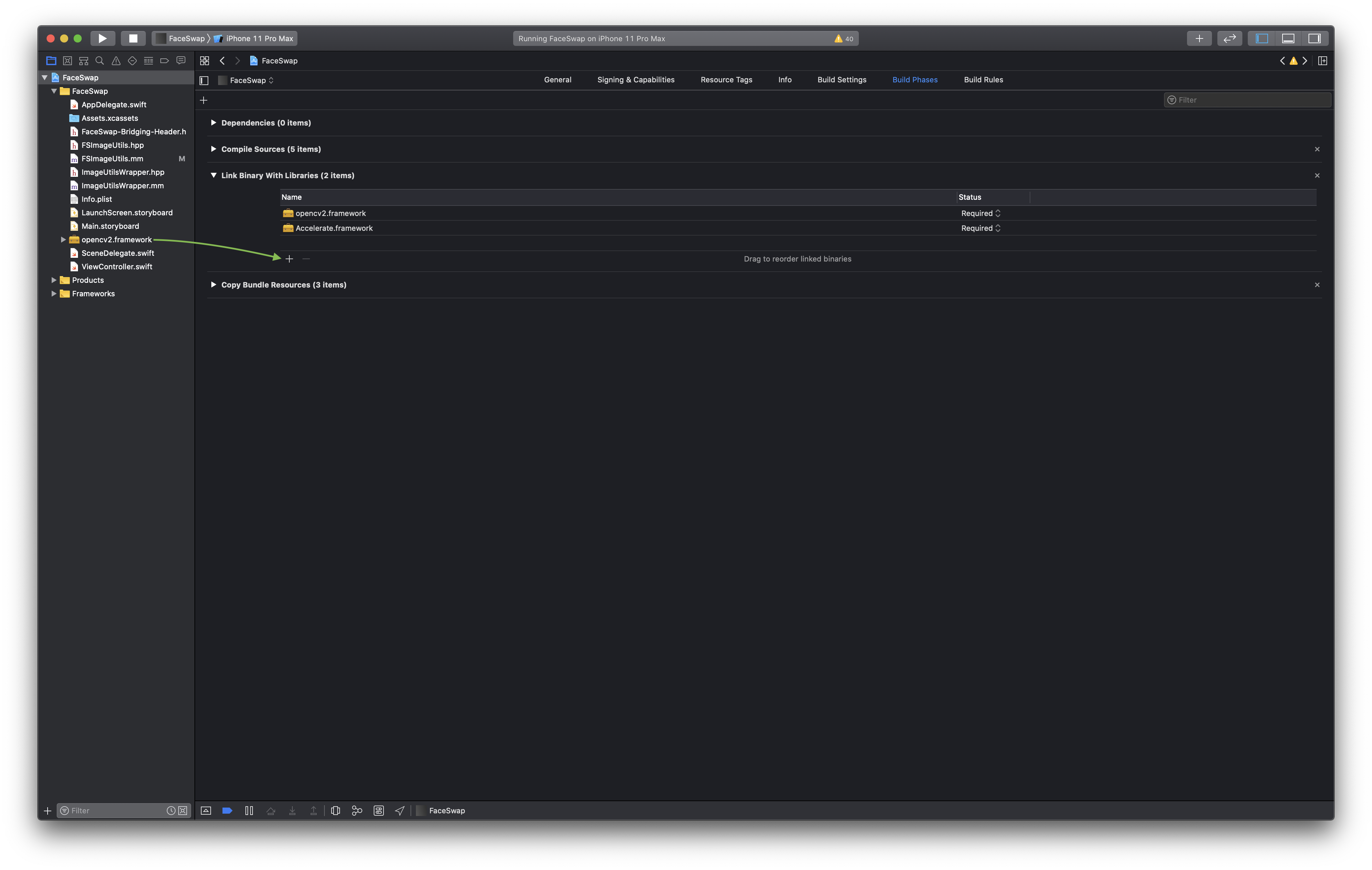This screenshot has width=1372, height=870.
Task: Toggle the debug area panel
Action: [x=1288, y=38]
